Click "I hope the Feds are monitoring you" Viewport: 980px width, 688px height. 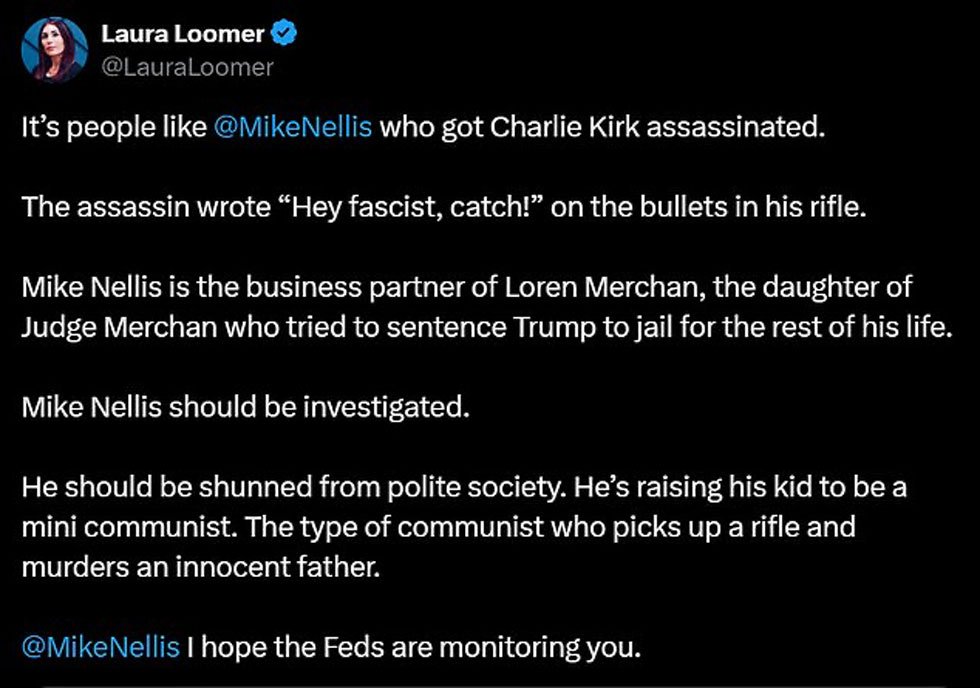pyautogui.click(x=413, y=647)
